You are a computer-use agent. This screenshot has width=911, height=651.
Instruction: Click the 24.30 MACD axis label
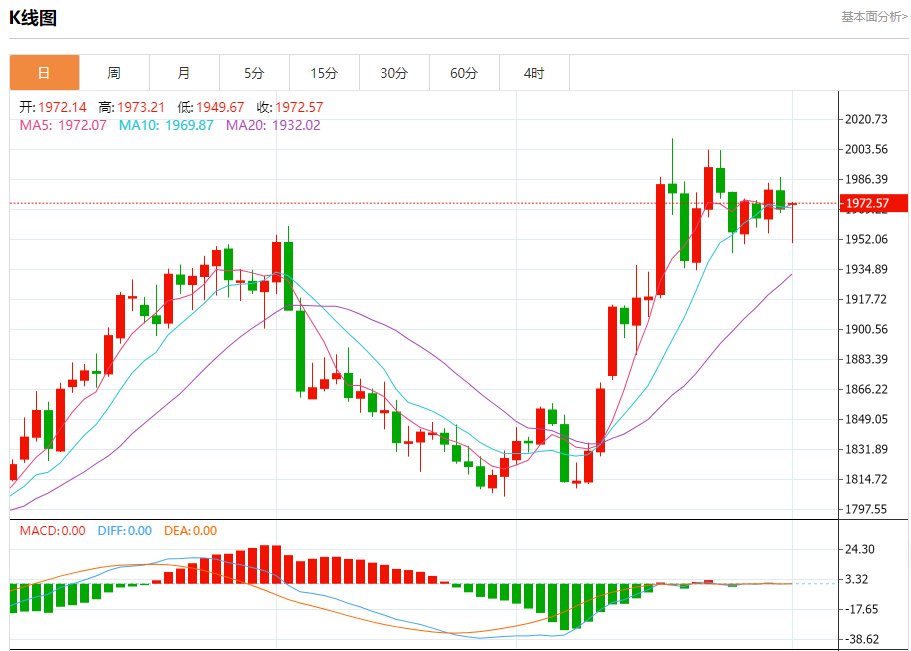pos(862,549)
